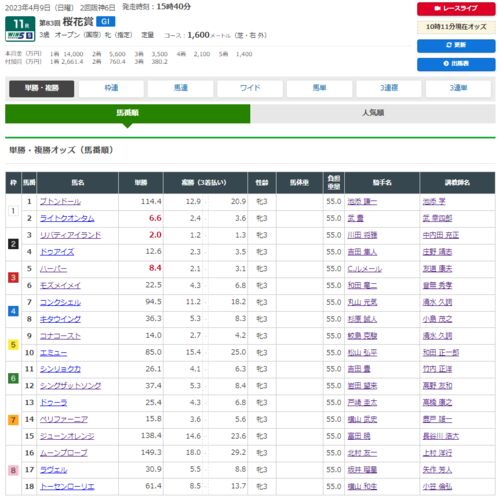Viewport: 499px width, 500px height.
Task: Switch to the 3連複 tab
Action: point(389,88)
